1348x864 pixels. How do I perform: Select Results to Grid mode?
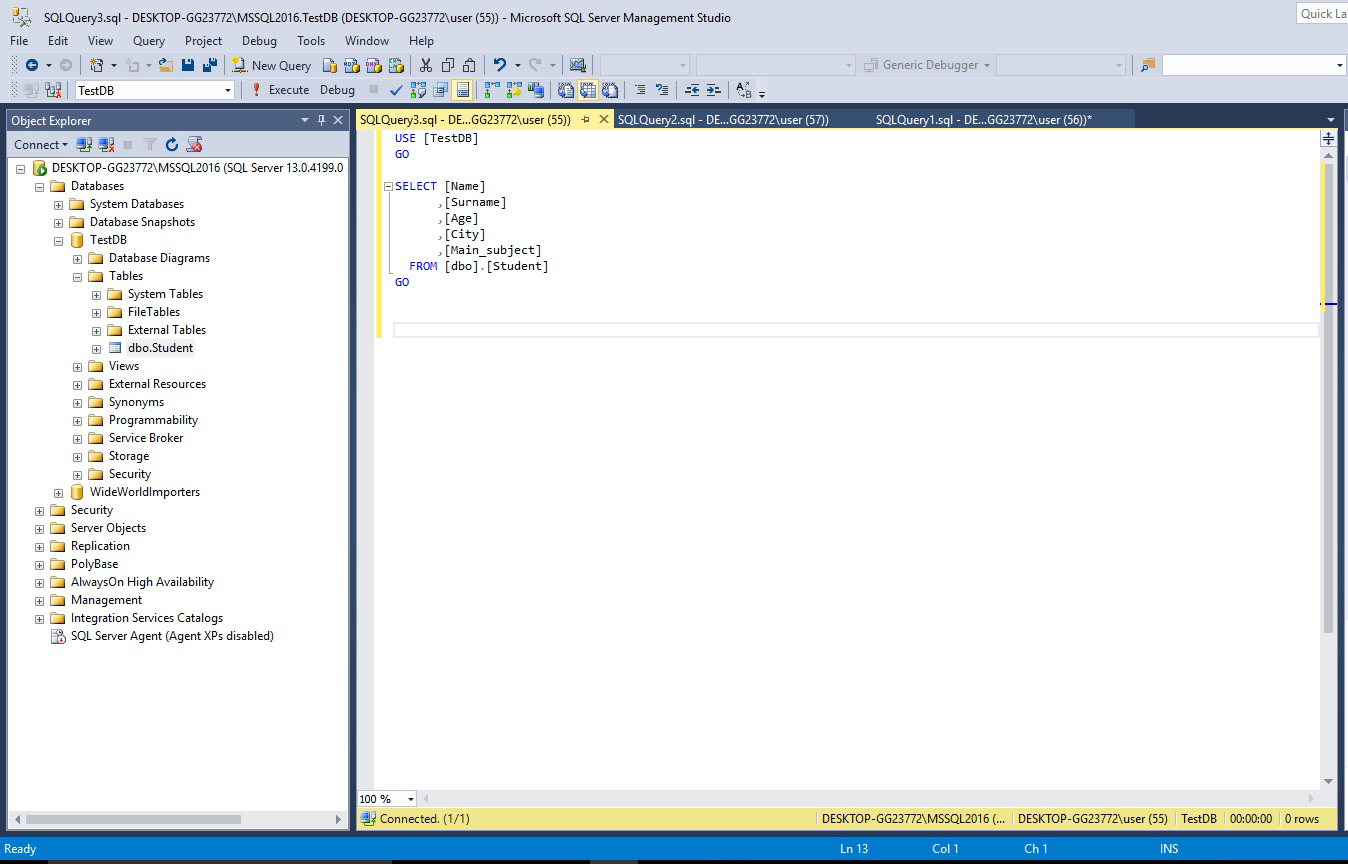point(588,90)
